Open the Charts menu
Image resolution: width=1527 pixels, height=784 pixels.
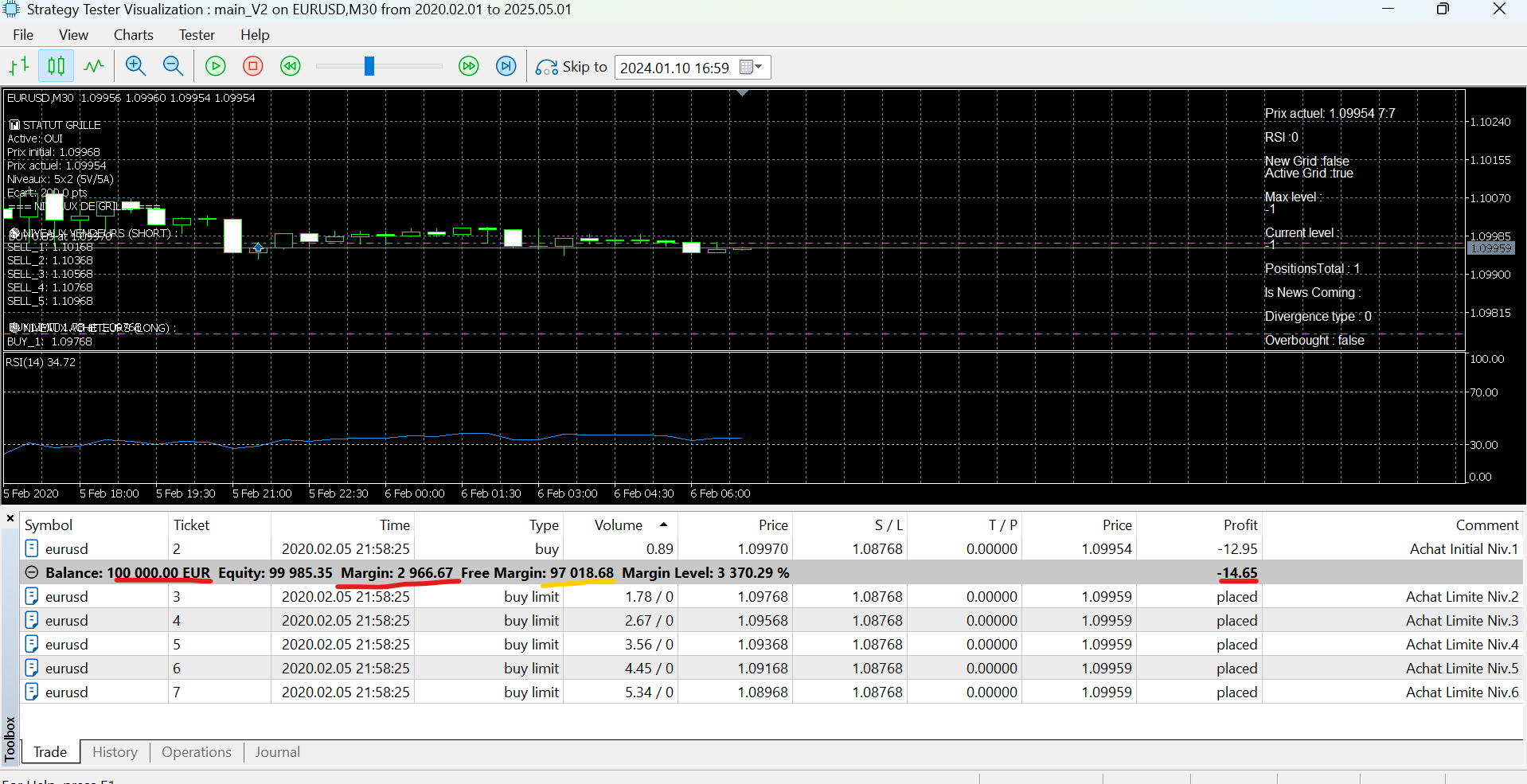(x=134, y=35)
